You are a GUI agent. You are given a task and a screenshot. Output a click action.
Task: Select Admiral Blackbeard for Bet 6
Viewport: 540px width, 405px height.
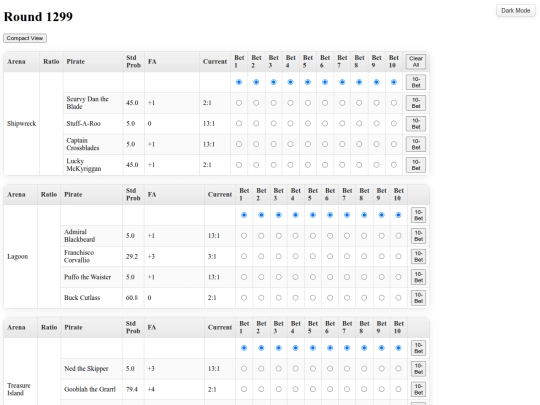coord(330,236)
